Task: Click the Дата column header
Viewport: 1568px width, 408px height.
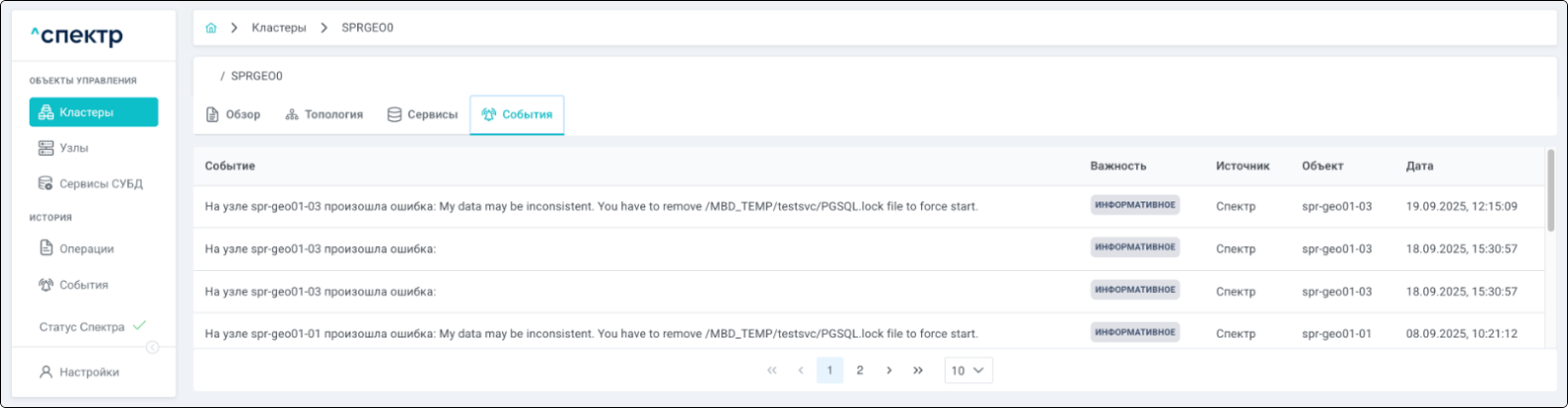Action: pos(1419,166)
